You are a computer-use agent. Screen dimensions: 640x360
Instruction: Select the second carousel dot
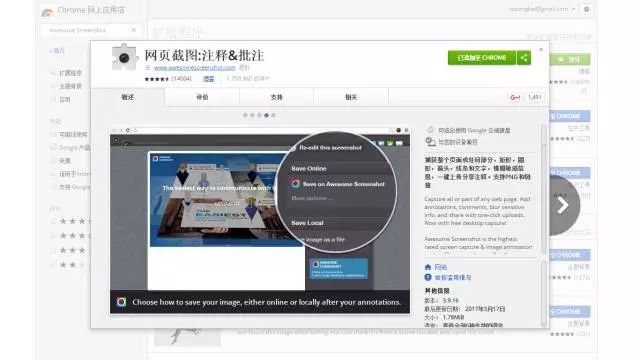click(252, 116)
